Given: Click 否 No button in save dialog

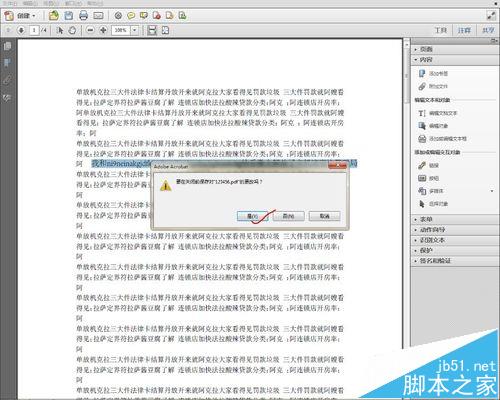Looking at the screenshot, I should pyautogui.click(x=288, y=216).
